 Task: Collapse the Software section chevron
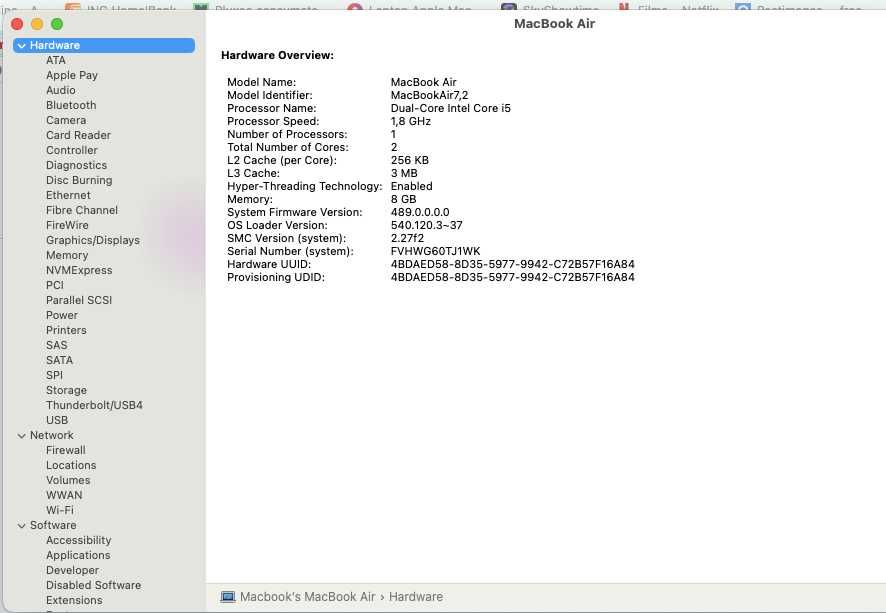pyautogui.click(x=21, y=525)
